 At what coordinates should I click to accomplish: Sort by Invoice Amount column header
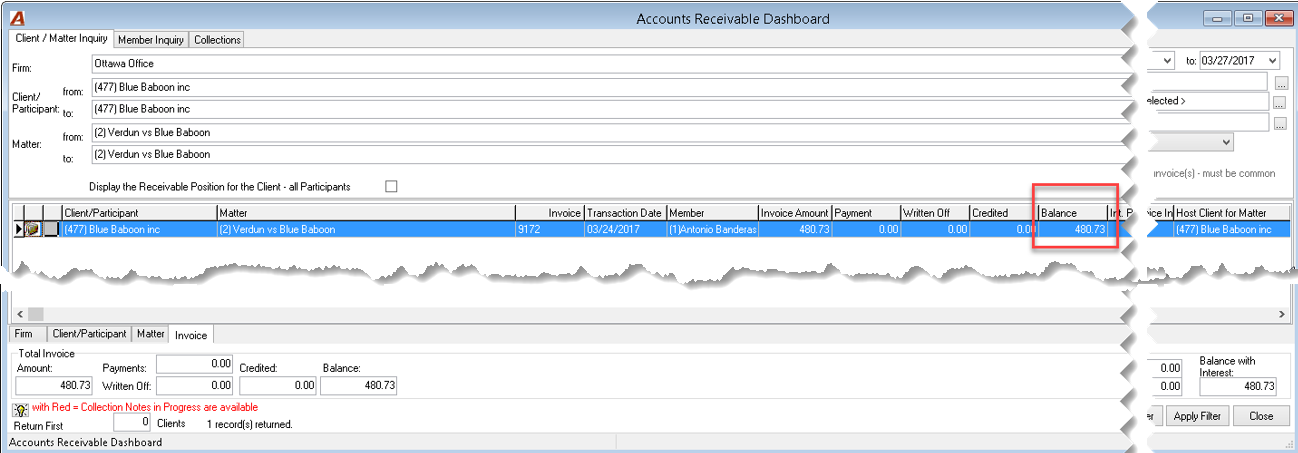[x=795, y=213]
